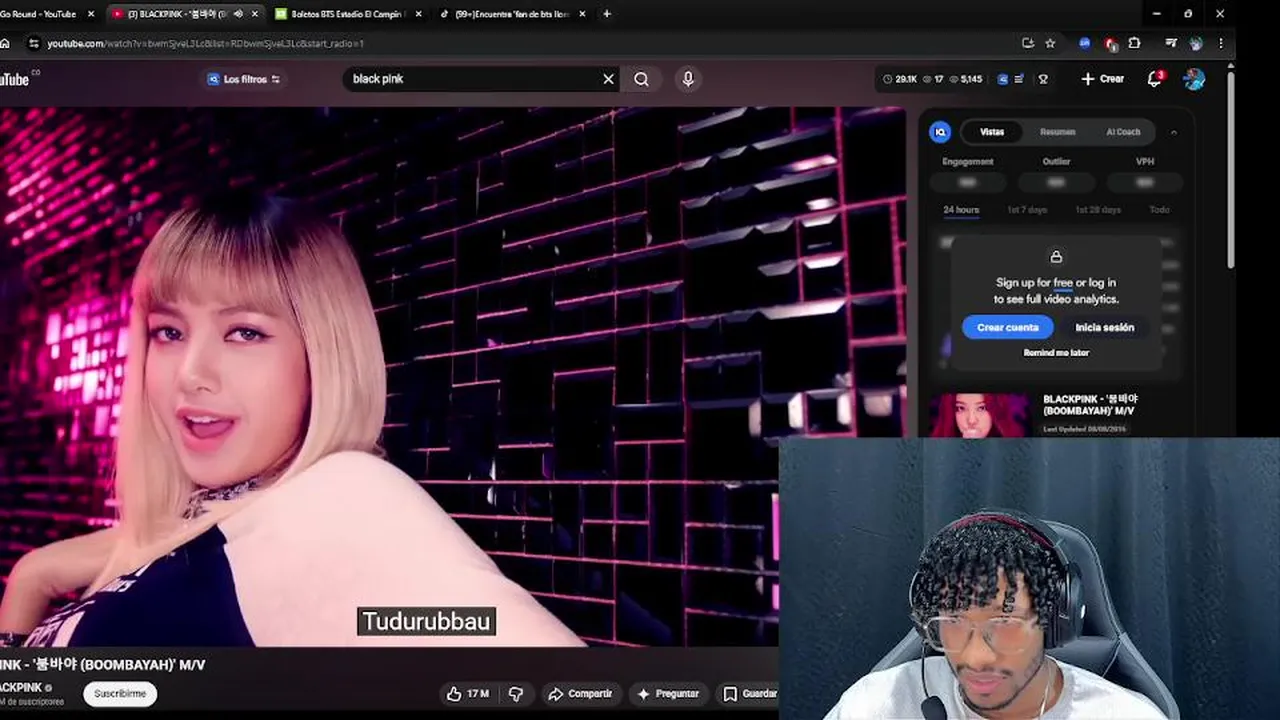Open the Los filtros button

point(244,79)
